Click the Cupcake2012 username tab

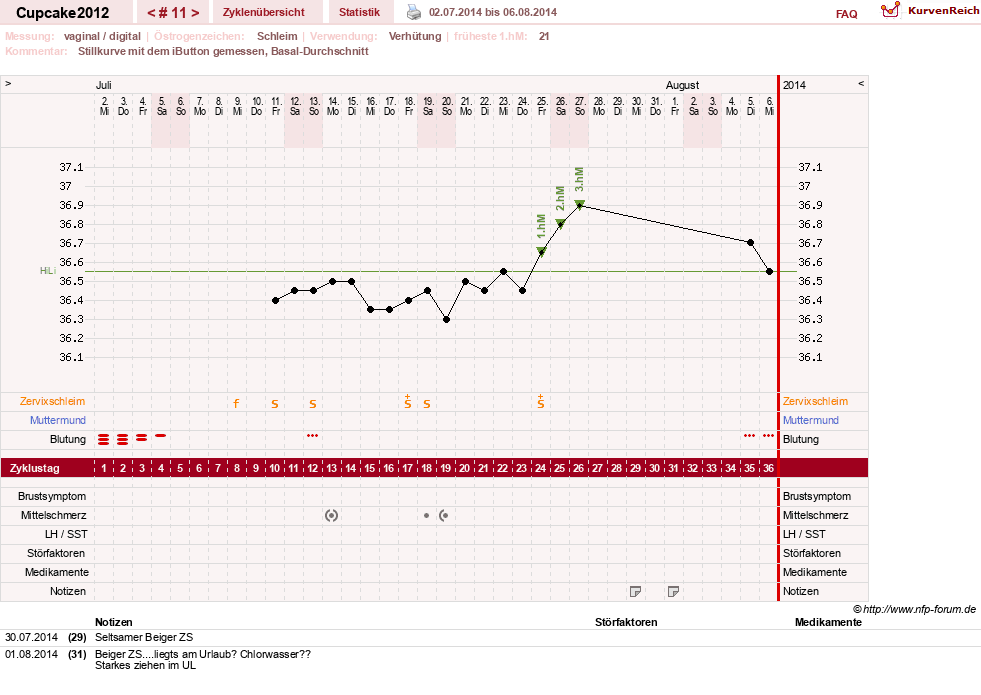(x=63, y=13)
